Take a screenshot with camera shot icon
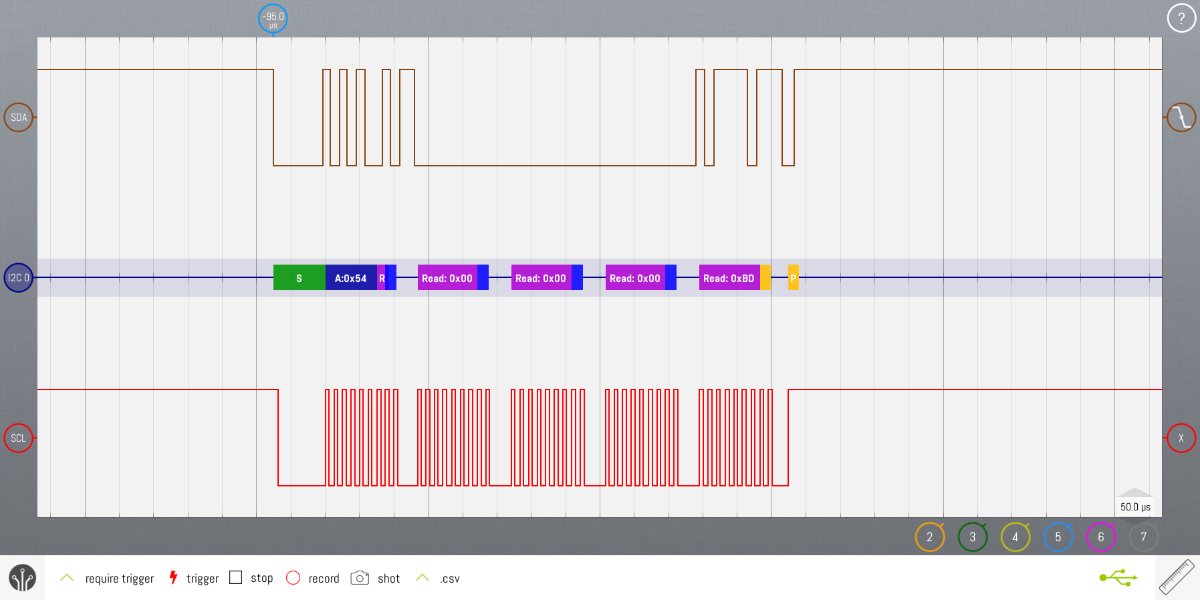The image size is (1200, 600). click(x=360, y=578)
